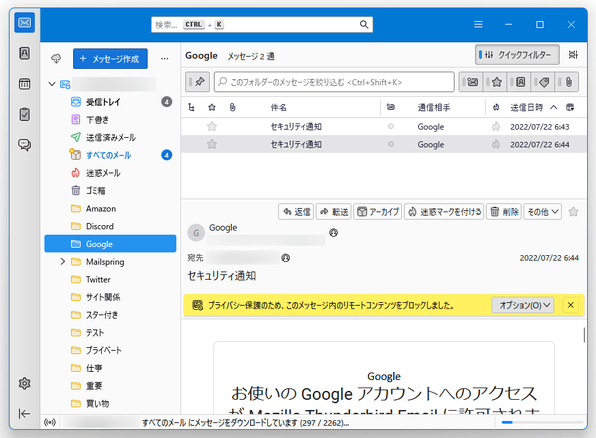Sort by 件名 column header

click(278, 108)
